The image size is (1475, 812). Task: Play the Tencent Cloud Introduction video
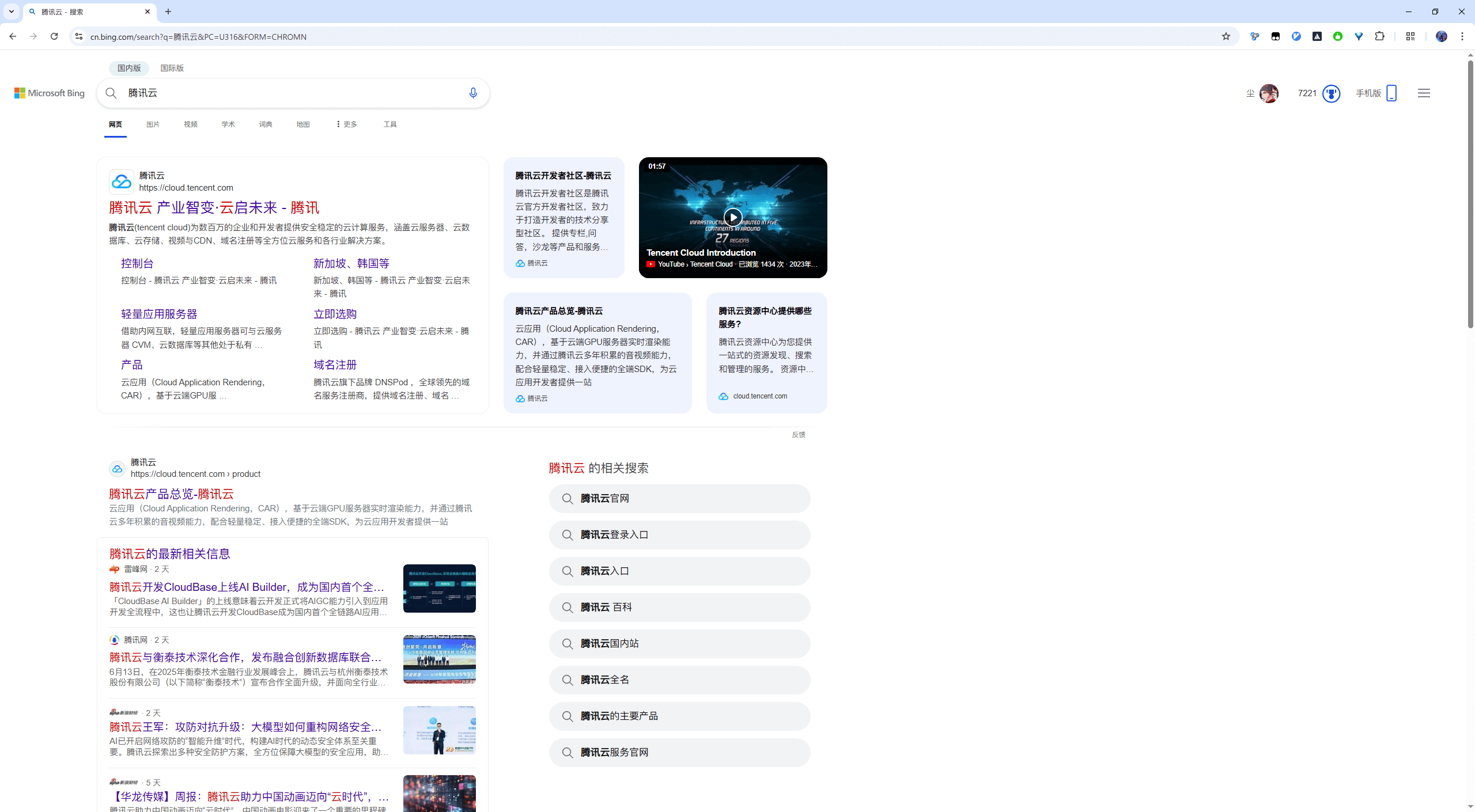(x=733, y=217)
